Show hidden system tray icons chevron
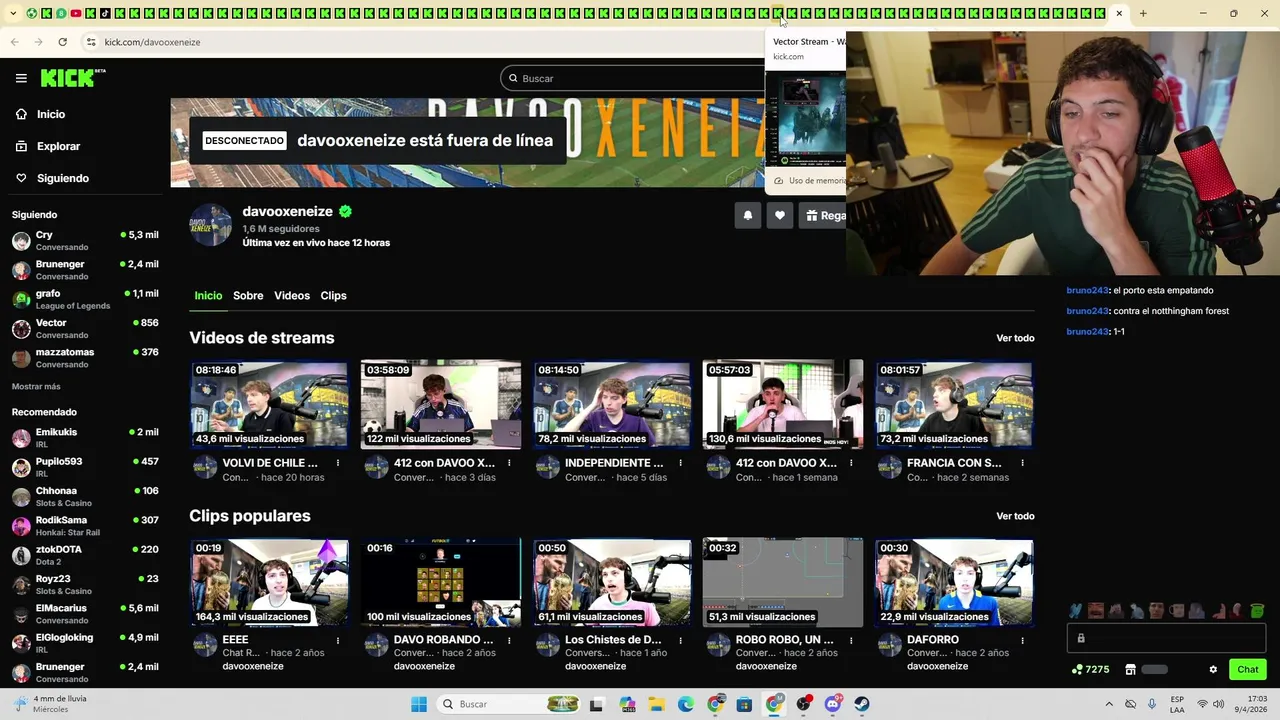Viewport: 1280px width, 720px height. 1108,704
